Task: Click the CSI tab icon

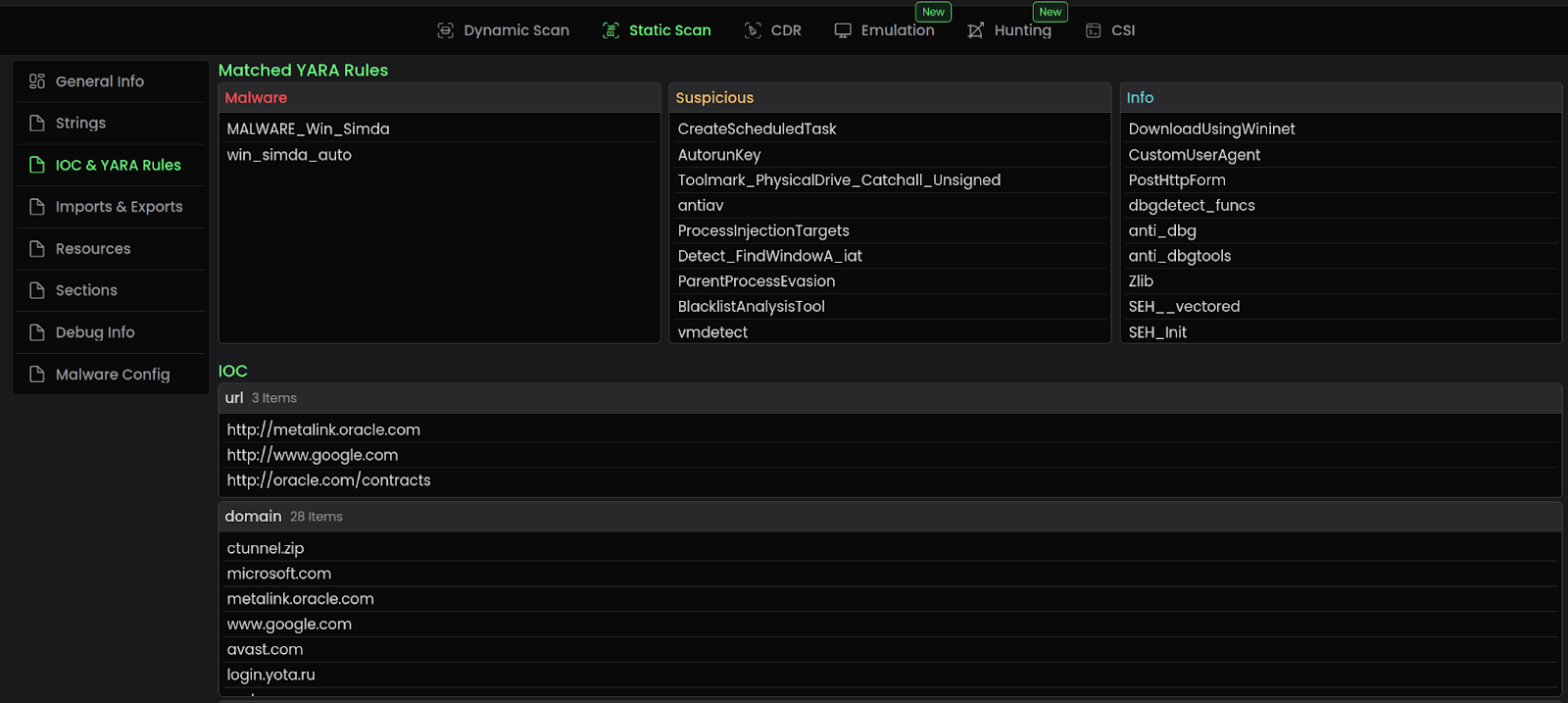Action: pos(1094,30)
